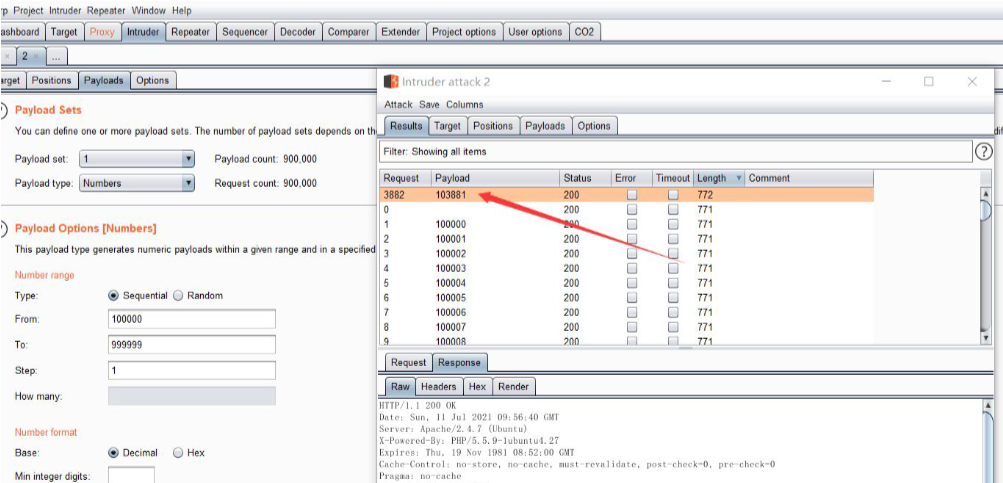This screenshot has width=1003, height=483.
Task: Maximize the Intruder attack 2 window
Action: 928,82
